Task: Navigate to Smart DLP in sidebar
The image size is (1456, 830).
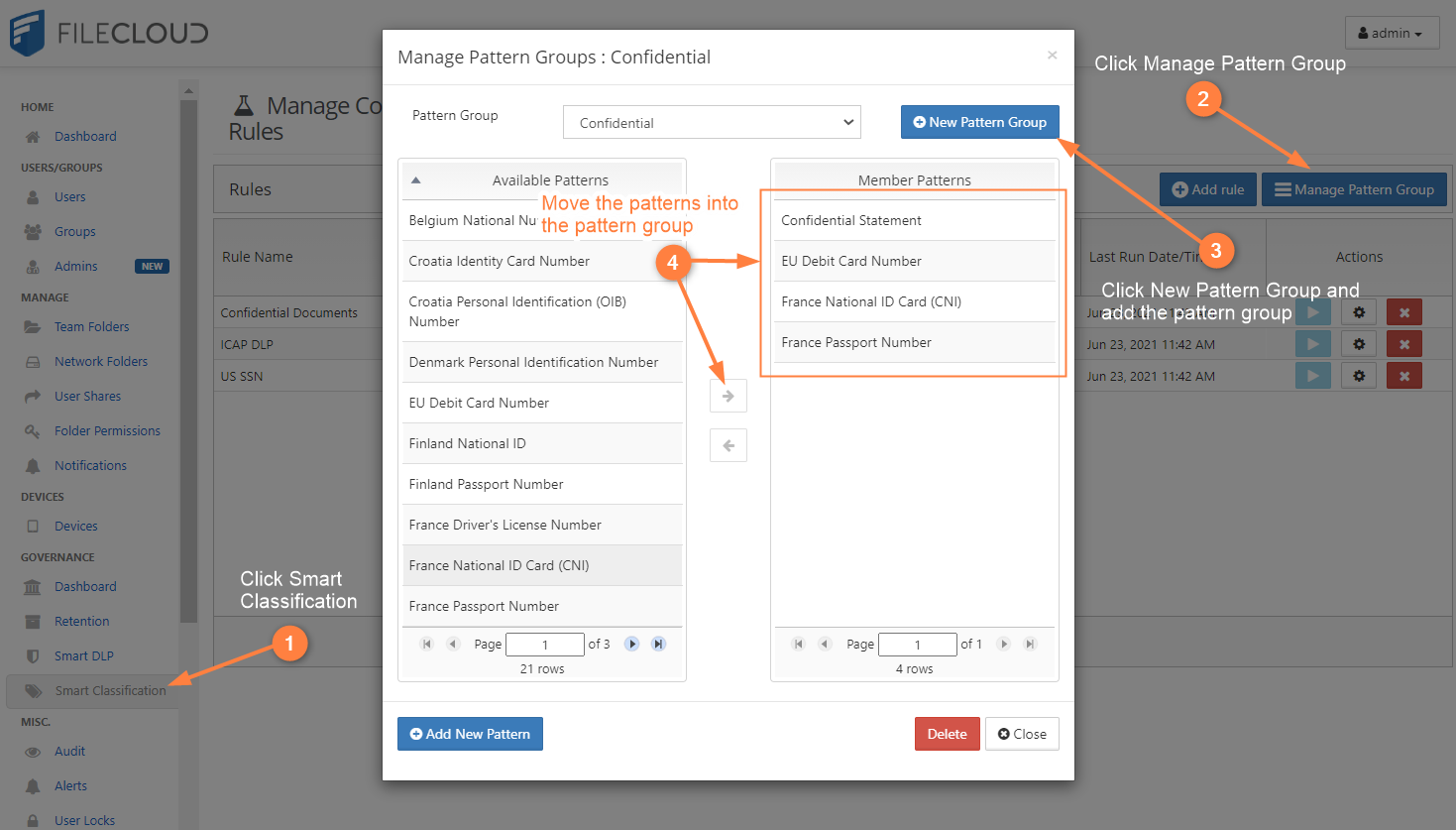Action: 83,656
